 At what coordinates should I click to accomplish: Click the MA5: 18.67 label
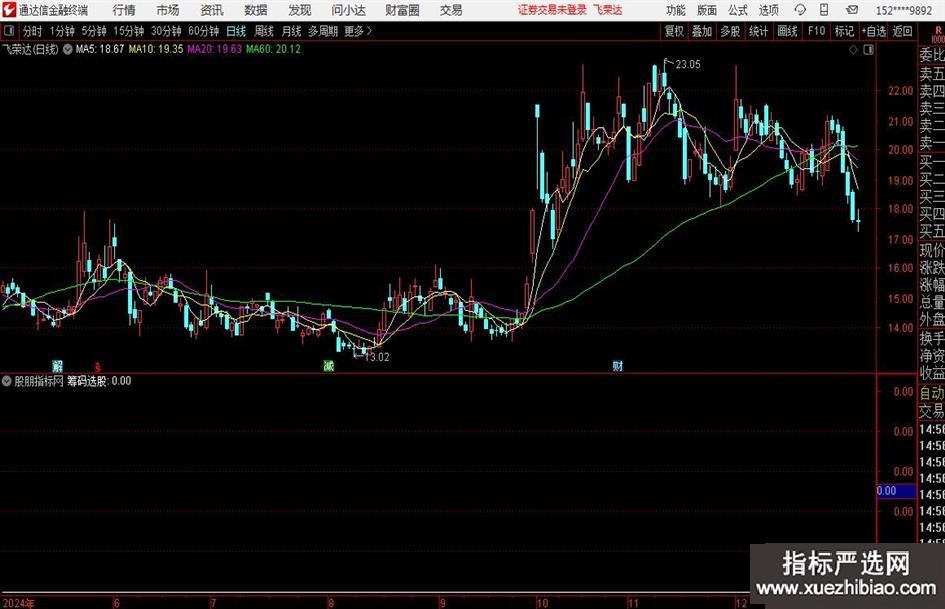click(100, 49)
